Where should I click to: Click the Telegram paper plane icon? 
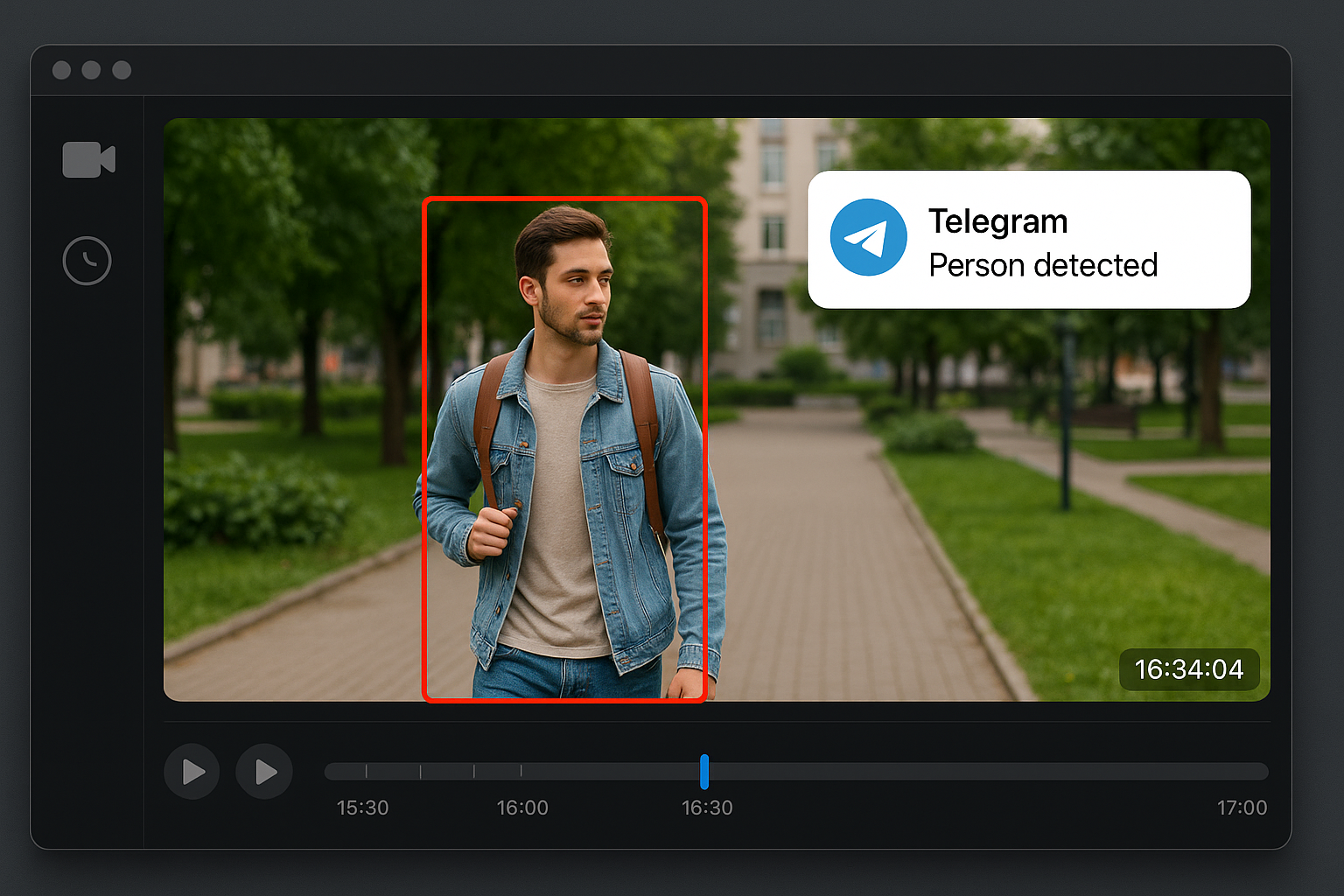(x=868, y=237)
